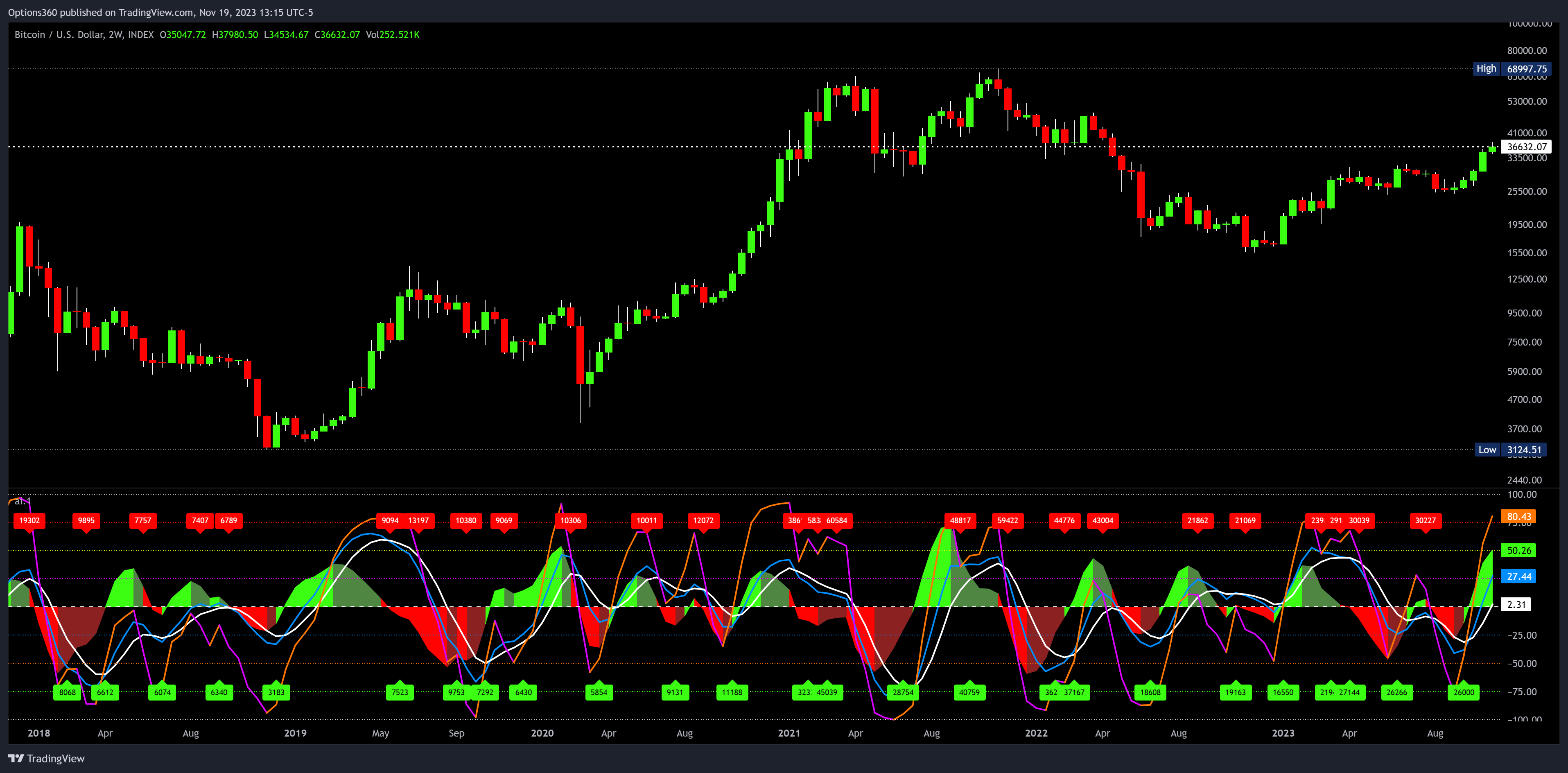Click the current price label 36632.07

(x=1526, y=147)
